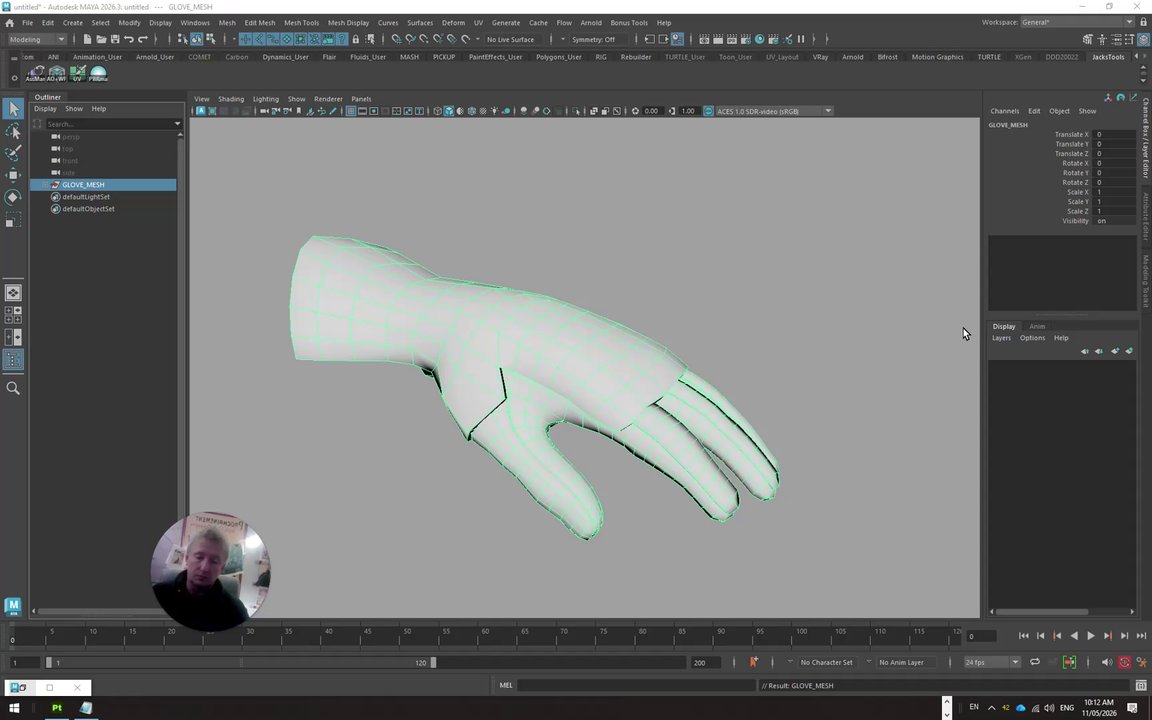Choose the Scale tool in toolbox
The image size is (1152, 720).
tap(13, 219)
